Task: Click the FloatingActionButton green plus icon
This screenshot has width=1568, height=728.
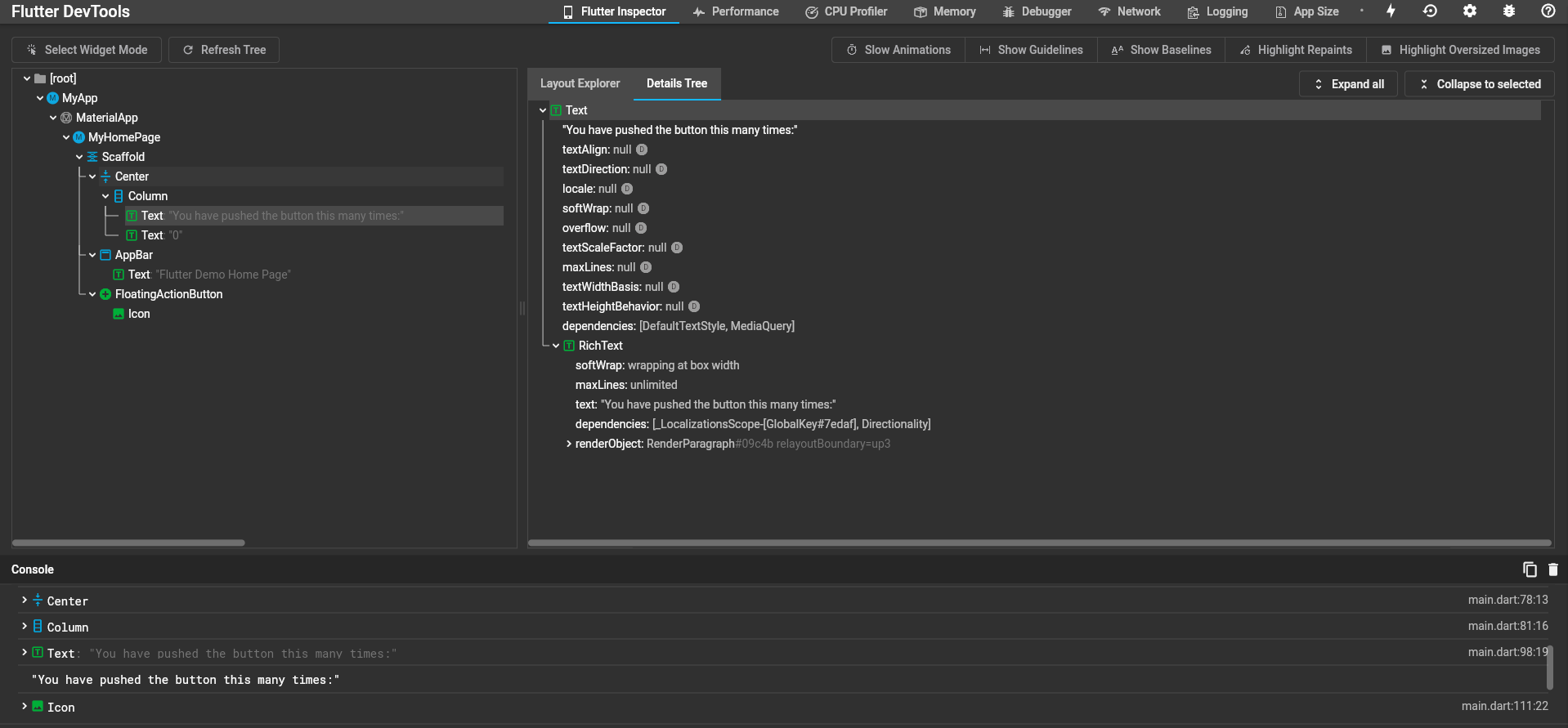Action: pyautogui.click(x=105, y=294)
